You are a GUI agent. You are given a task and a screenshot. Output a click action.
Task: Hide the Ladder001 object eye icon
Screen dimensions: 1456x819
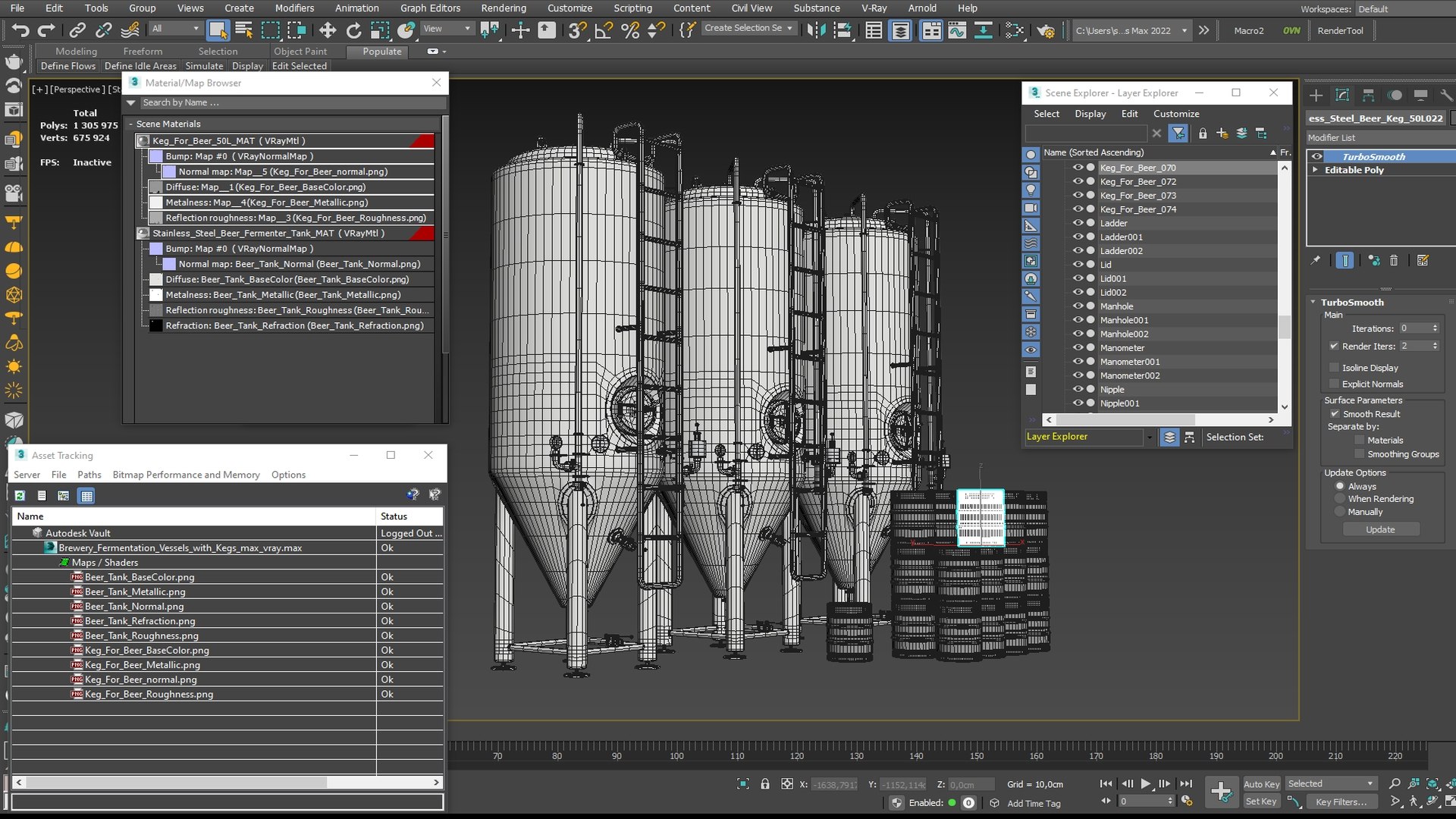pyautogui.click(x=1078, y=237)
